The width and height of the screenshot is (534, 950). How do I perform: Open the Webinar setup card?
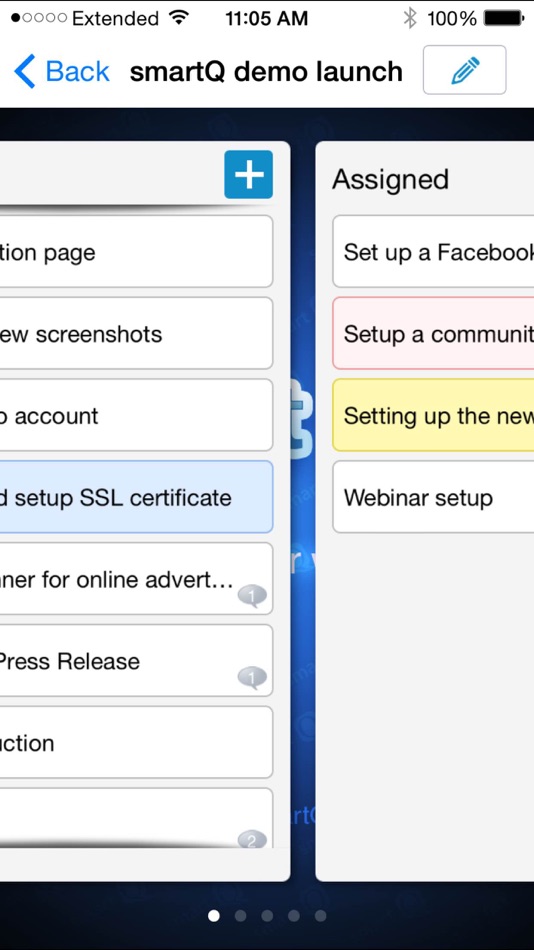tap(433, 497)
